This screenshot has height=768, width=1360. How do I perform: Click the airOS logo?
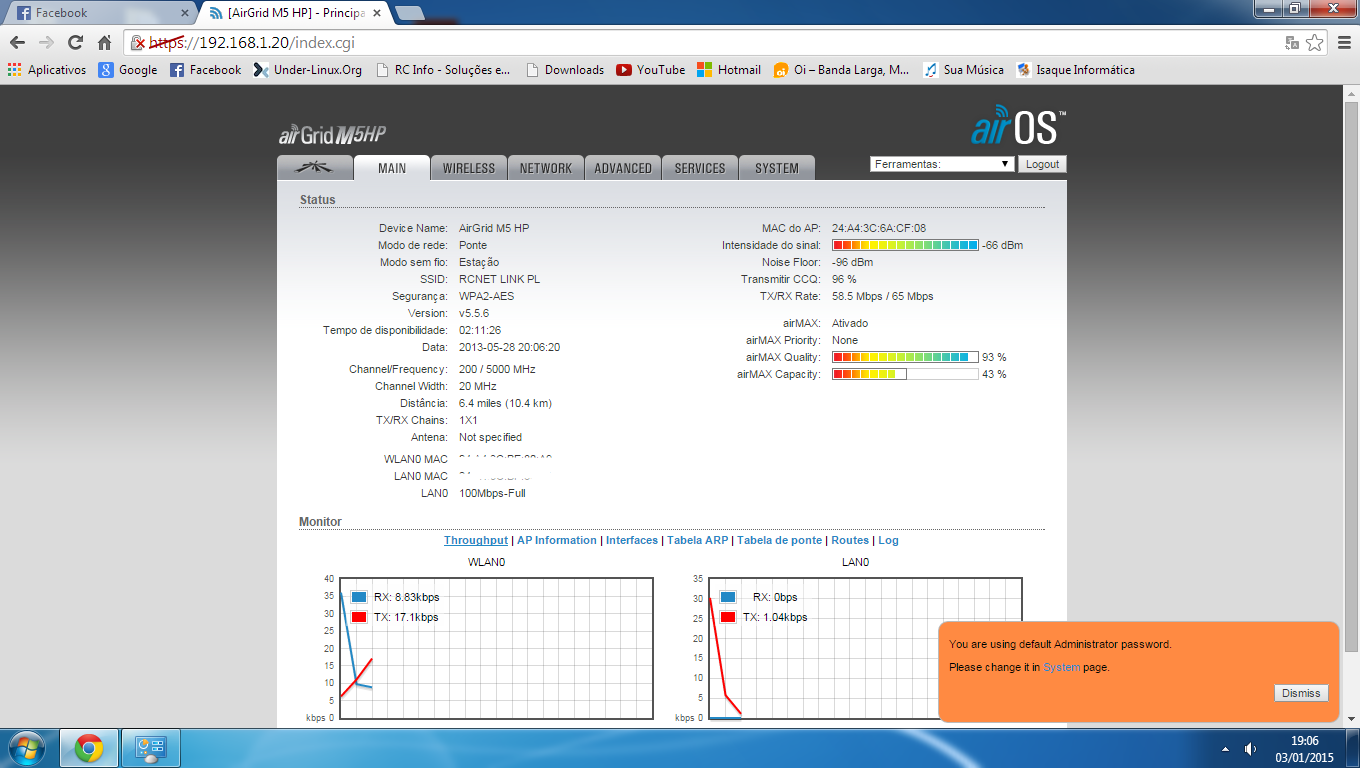tap(1019, 127)
